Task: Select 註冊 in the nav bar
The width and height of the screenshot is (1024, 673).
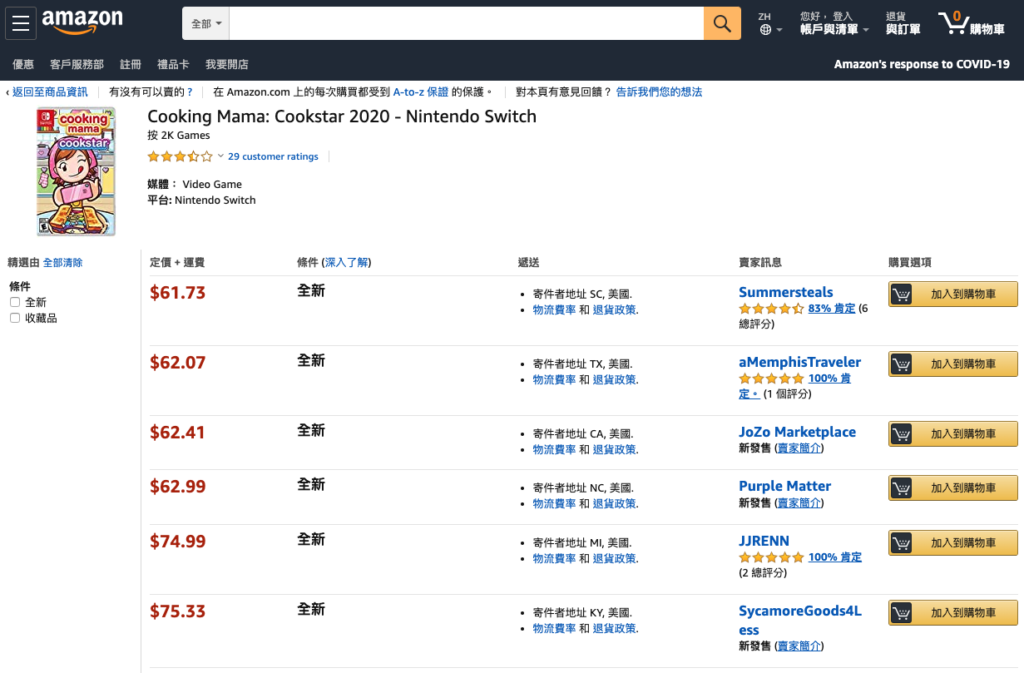Action: [130, 64]
